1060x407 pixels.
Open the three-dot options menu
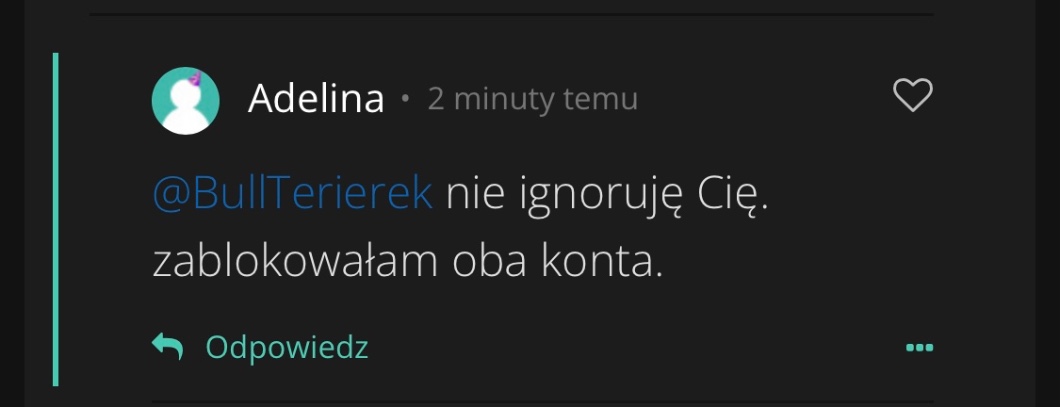[x=919, y=348]
